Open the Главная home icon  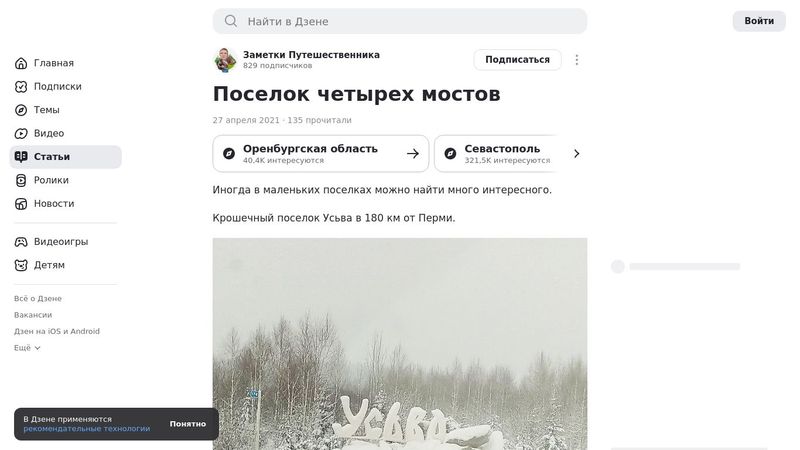(x=21, y=63)
